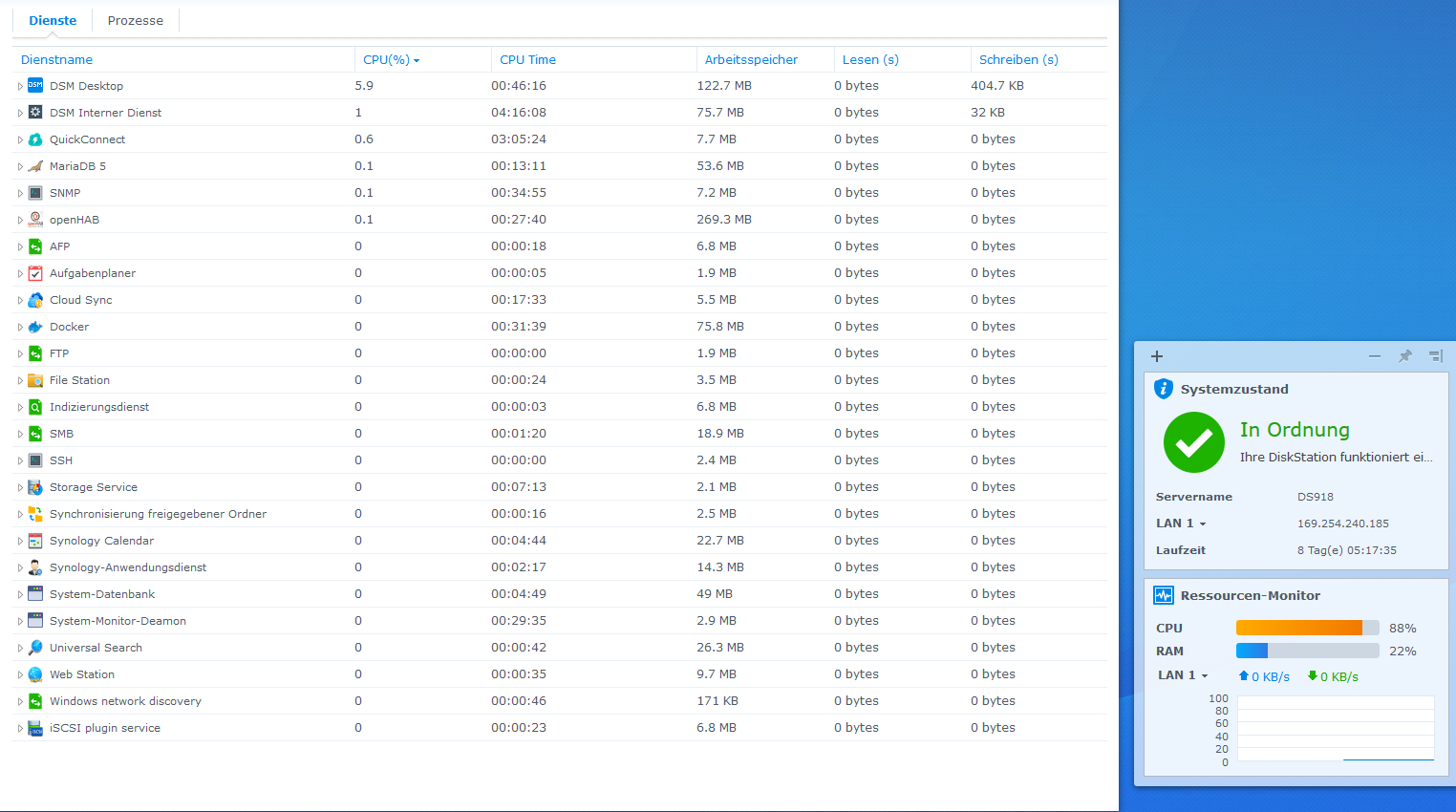Add a widget with the plus icon

point(1157,356)
